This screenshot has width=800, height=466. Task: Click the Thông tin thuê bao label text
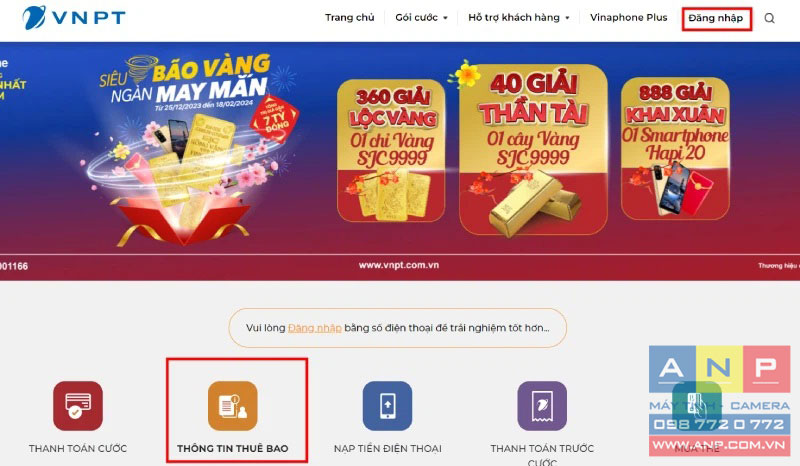[x=233, y=448]
